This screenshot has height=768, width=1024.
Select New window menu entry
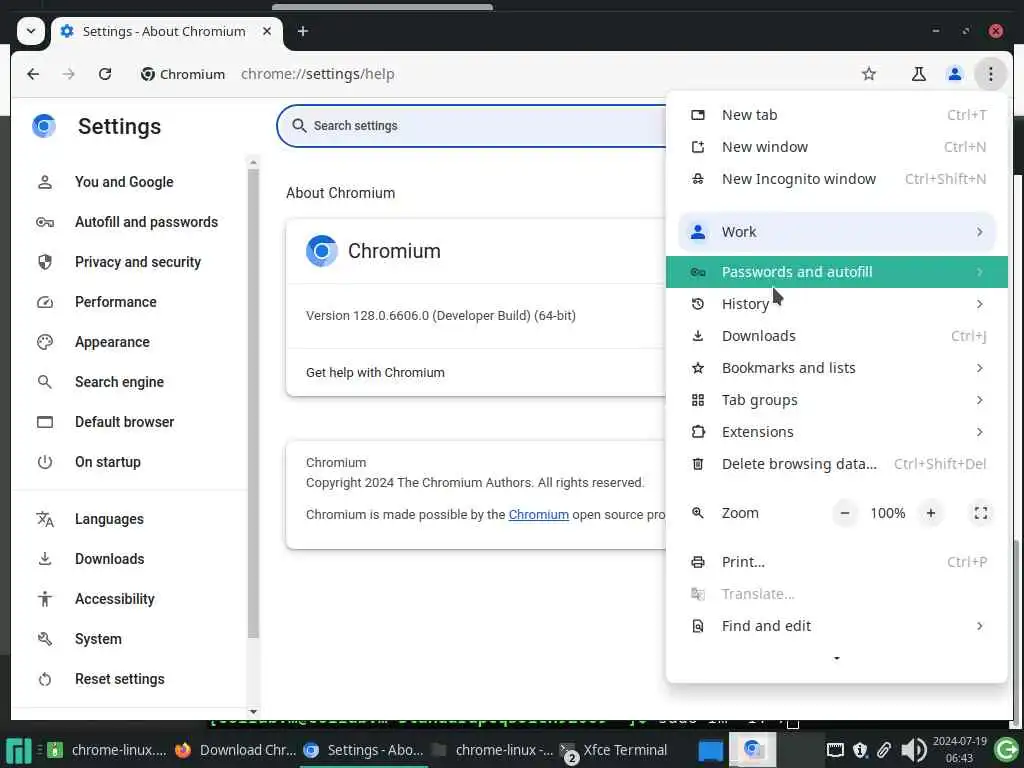coord(837,147)
